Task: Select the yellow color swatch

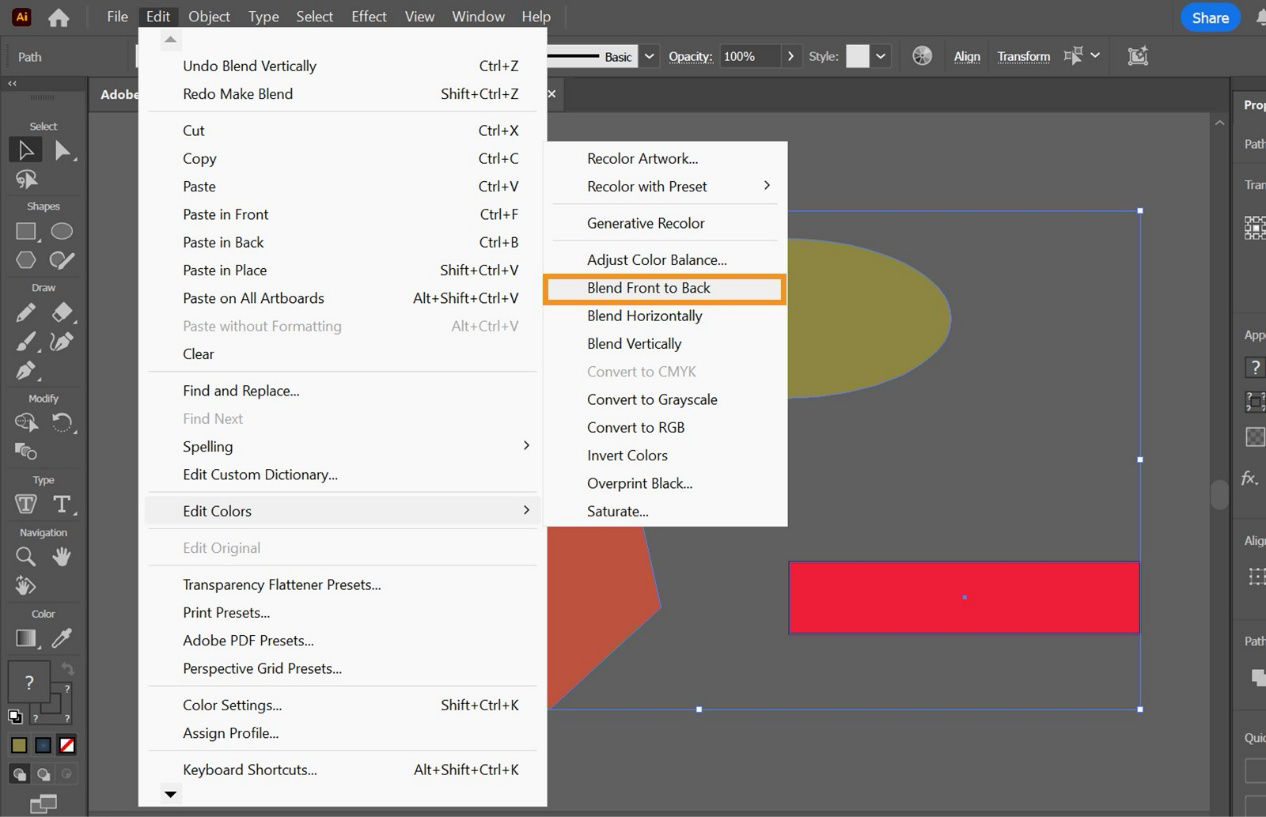Action: pos(19,745)
